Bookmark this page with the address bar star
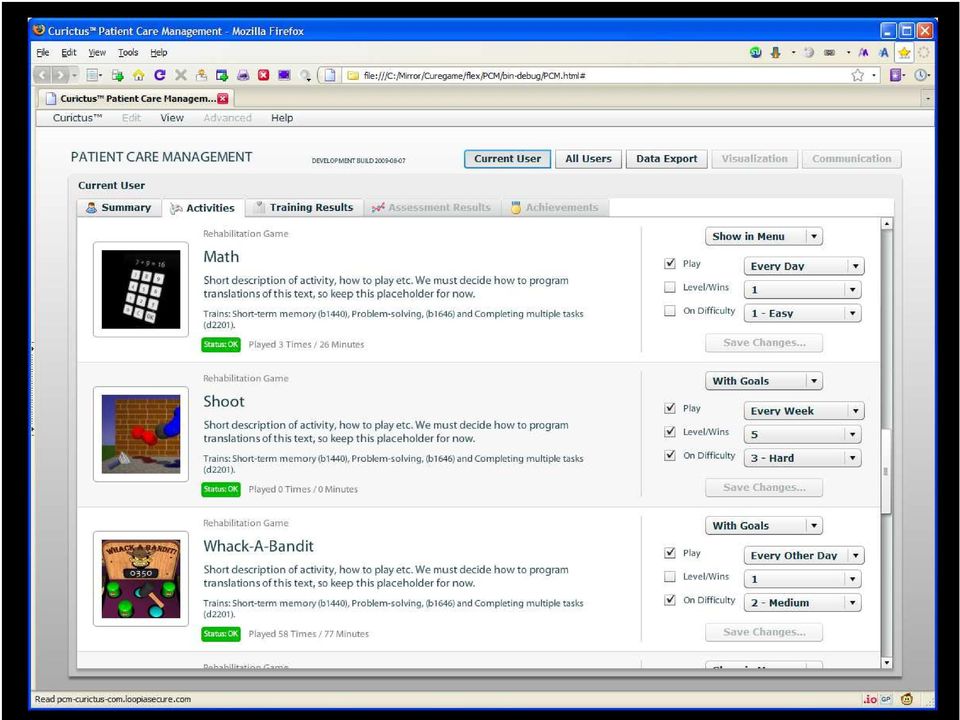Image resolution: width=960 pixels, height=720 pixels. tap(857, 75)
